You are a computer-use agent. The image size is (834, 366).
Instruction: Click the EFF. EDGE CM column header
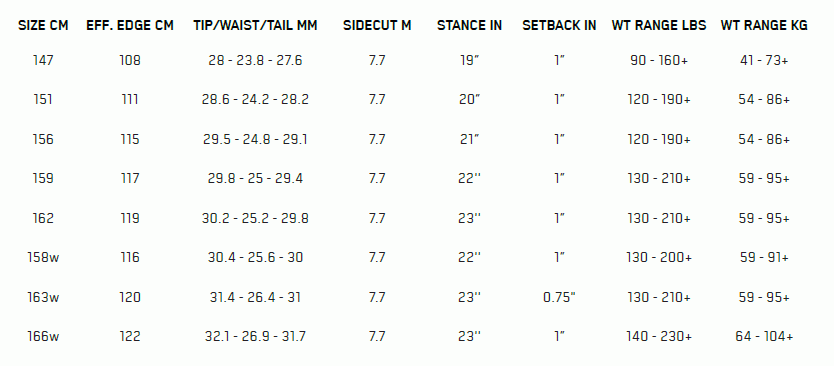tap(130, 26)
